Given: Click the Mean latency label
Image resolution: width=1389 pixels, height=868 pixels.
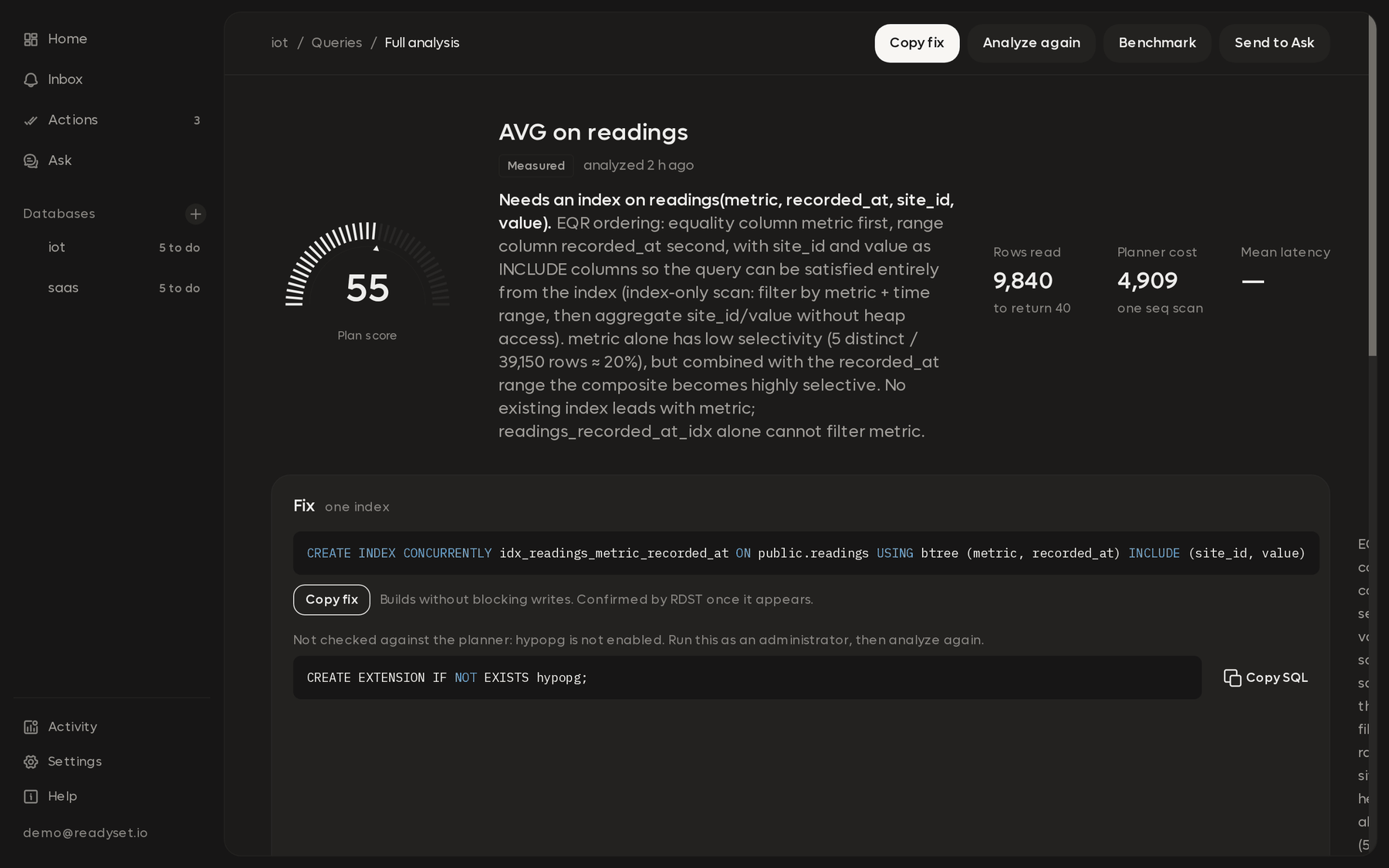Looking at the screenshot, I should coord(1286,252).
